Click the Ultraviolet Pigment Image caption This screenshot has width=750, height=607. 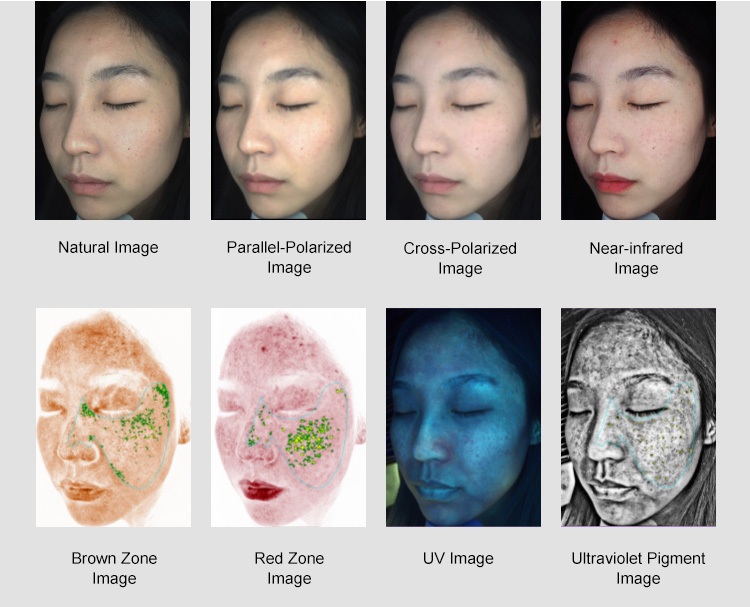[x=639, y=568]
